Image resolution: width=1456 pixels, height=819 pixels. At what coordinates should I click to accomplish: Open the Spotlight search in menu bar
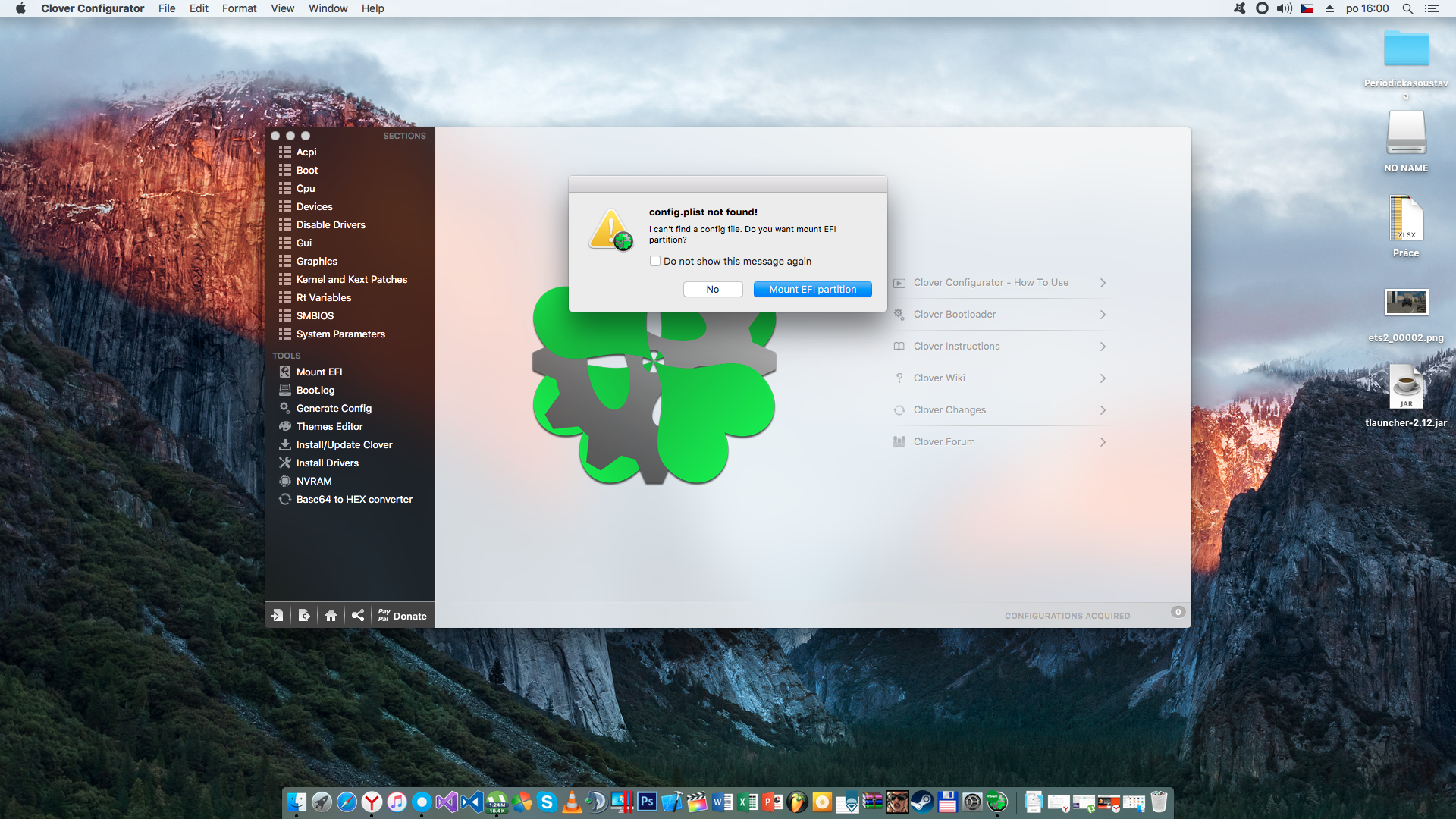pos(1407,8)
